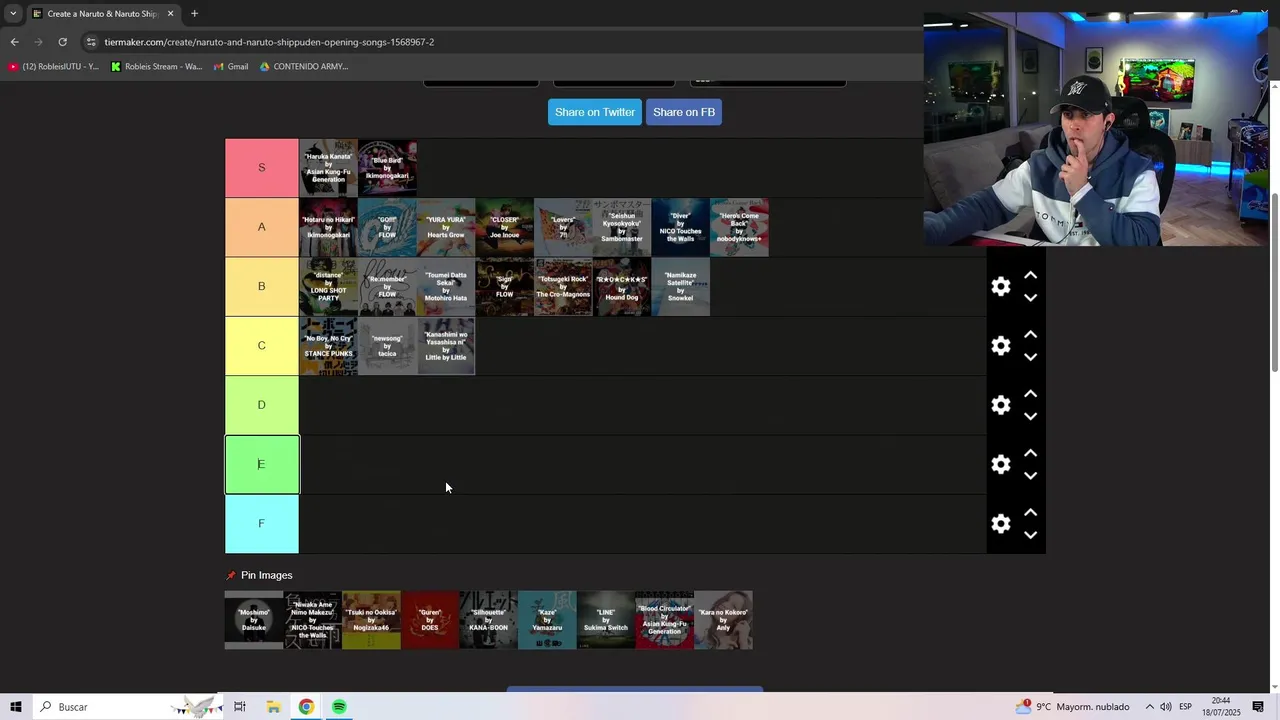
Task: Open Chrome tab search dropdown
Action: [13, 14]
